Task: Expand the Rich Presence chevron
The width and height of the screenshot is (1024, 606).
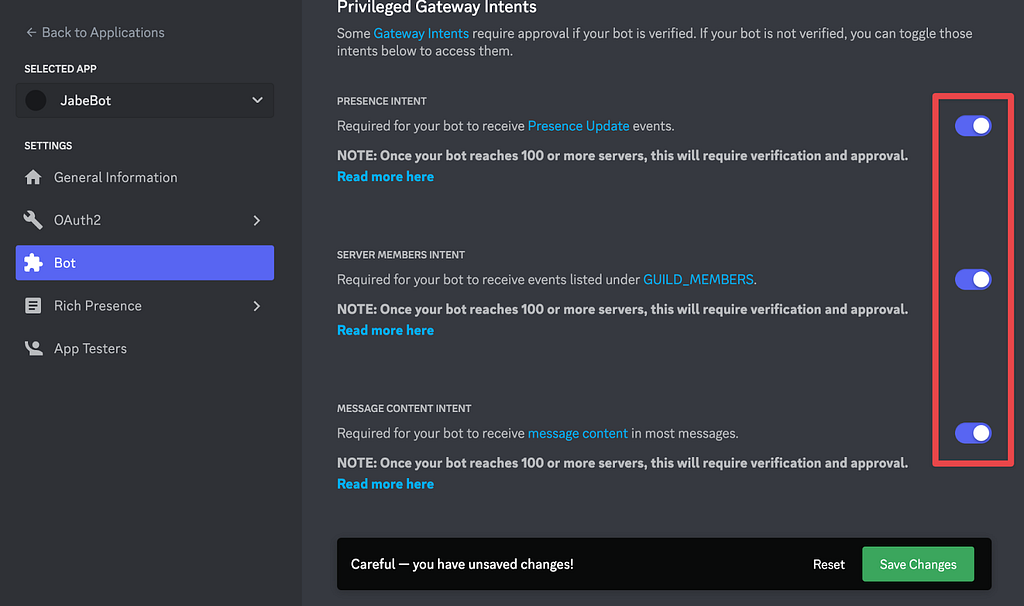Action: (257, 306)
